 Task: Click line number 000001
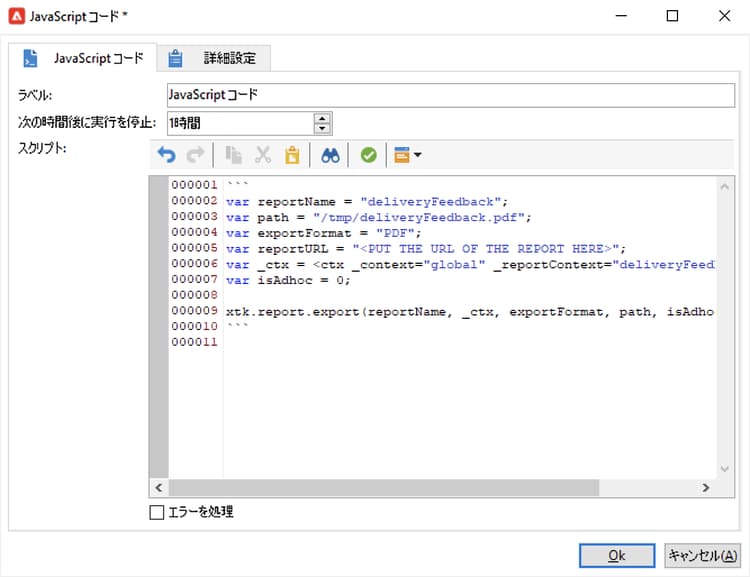pyautogui.click(x=195, y=185)
